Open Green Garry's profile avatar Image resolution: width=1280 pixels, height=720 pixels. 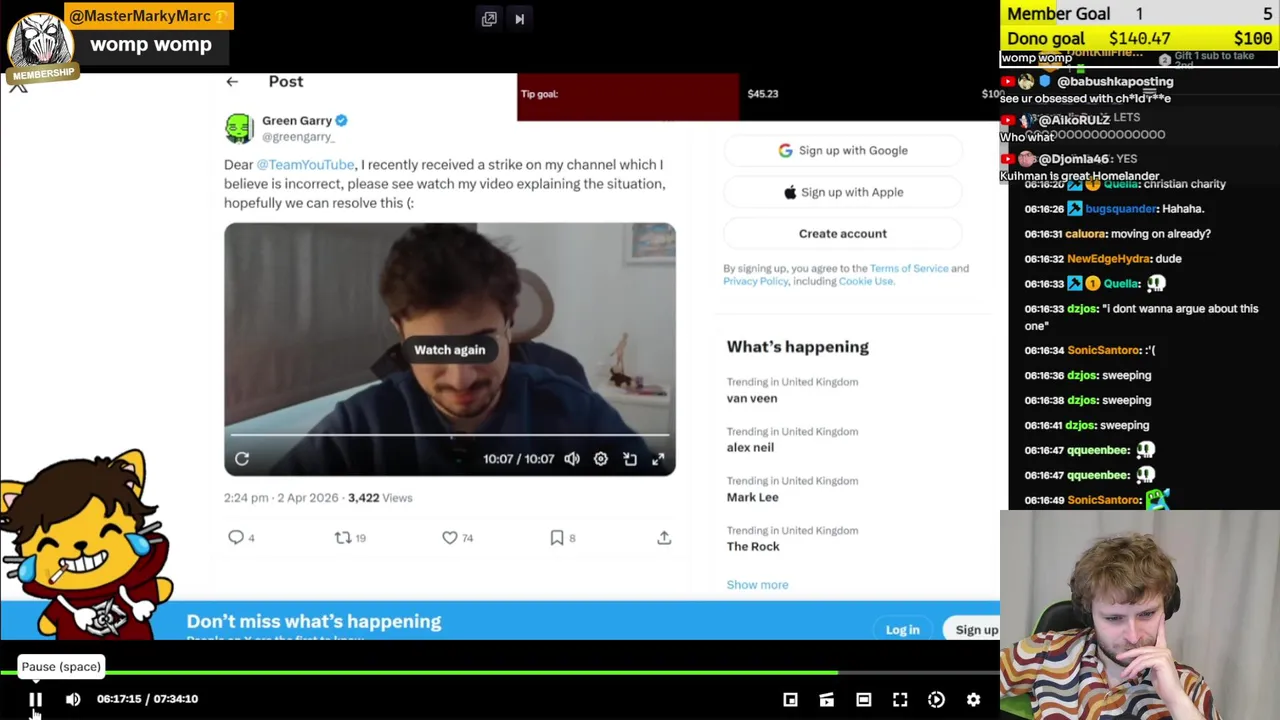click(x=239, y=129)
